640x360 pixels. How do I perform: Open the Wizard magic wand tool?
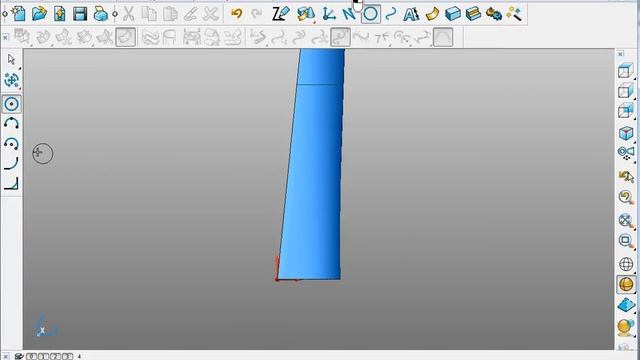(x=514, y=14)
